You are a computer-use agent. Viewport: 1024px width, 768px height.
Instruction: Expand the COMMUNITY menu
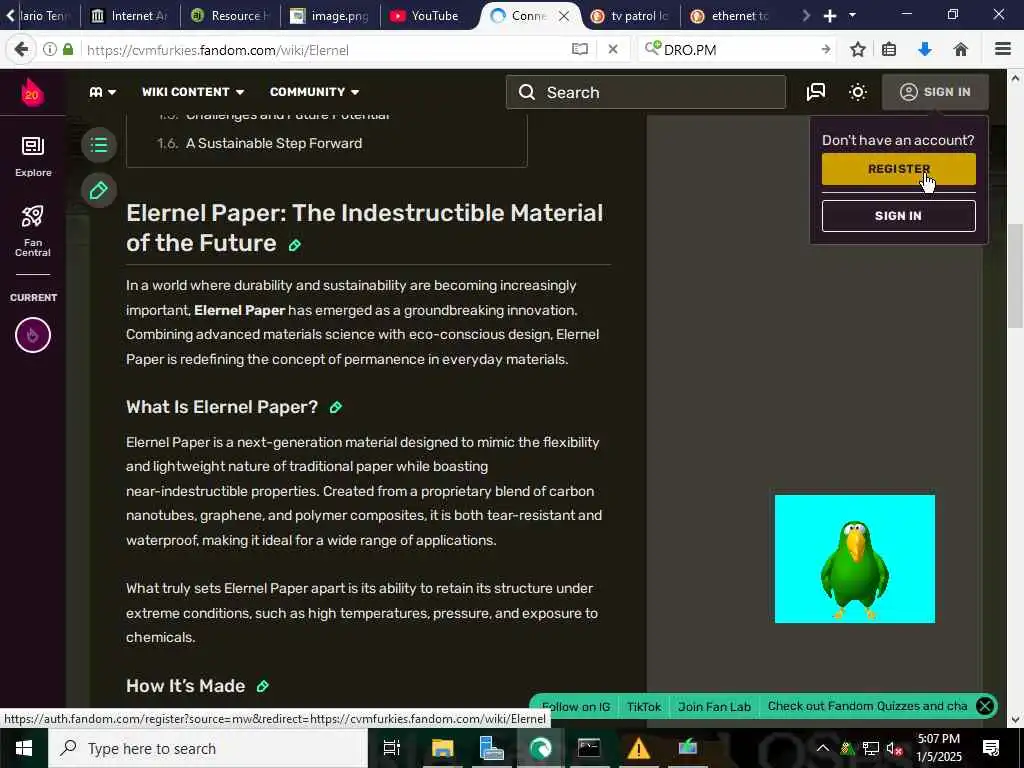tap(315, 92)
